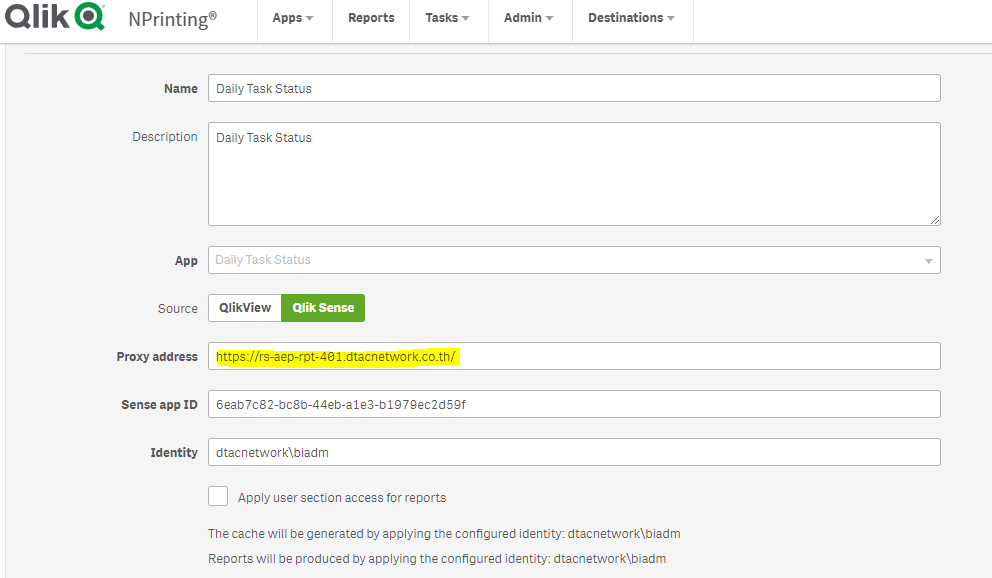992x578 pixels.
Task: Grab the Description resize handle
Action: (935, 220)
